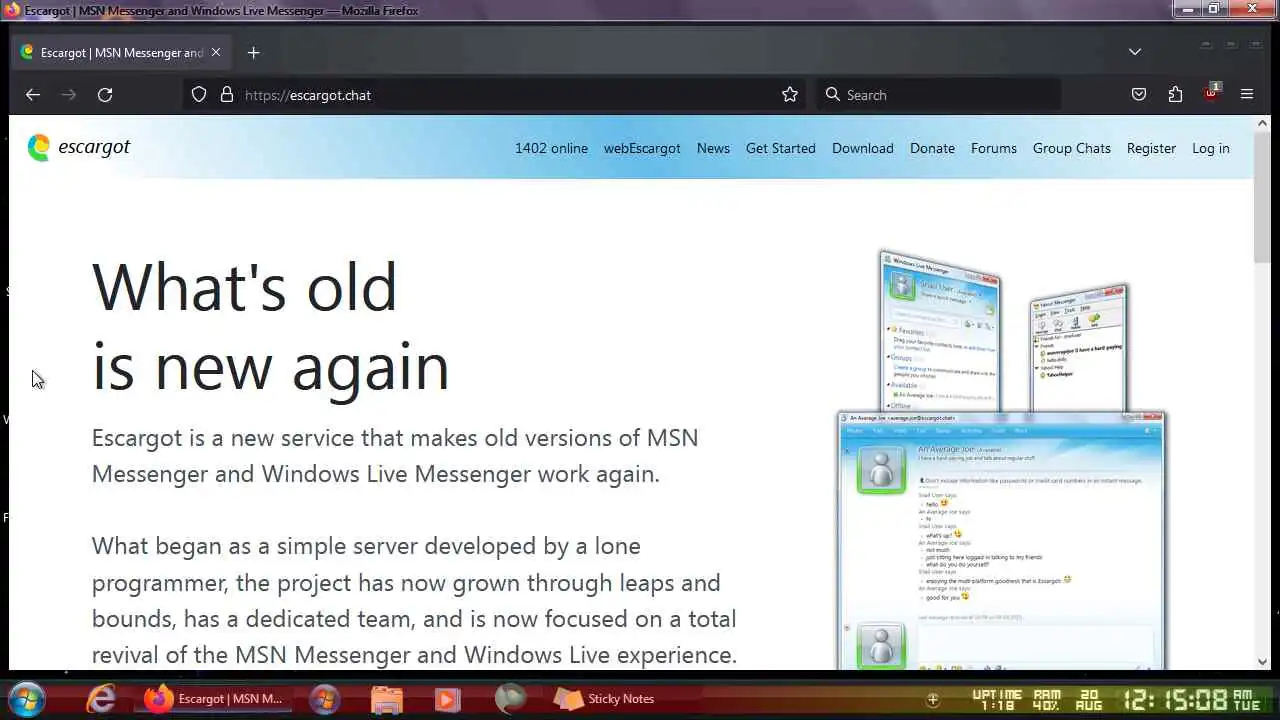Reload the page with the refresh icon

click(105, 95)
